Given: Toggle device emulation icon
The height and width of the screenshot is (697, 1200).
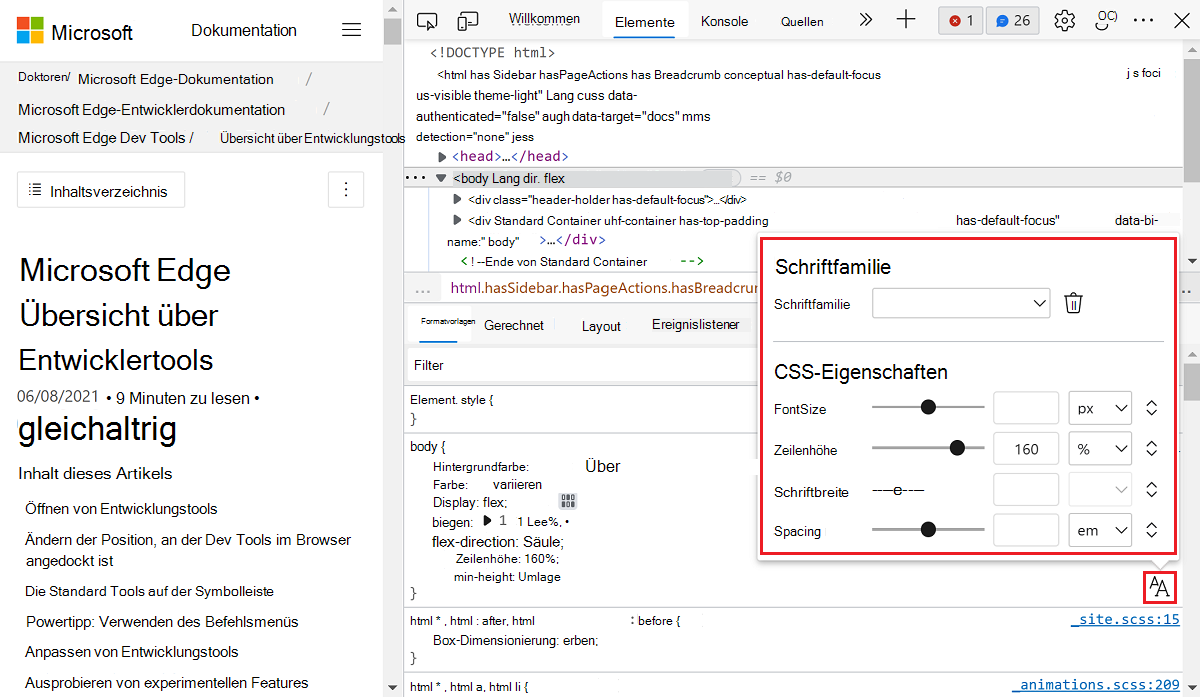Looking at the screenshot, I should tap(468, 21).
